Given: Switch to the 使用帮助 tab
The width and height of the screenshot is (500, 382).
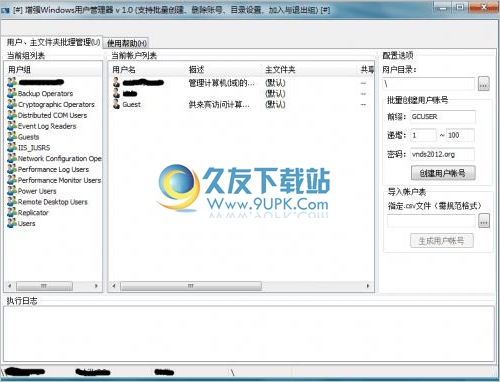Looking at the screenshot, I should pyautogui.click(x=126, y=43).
